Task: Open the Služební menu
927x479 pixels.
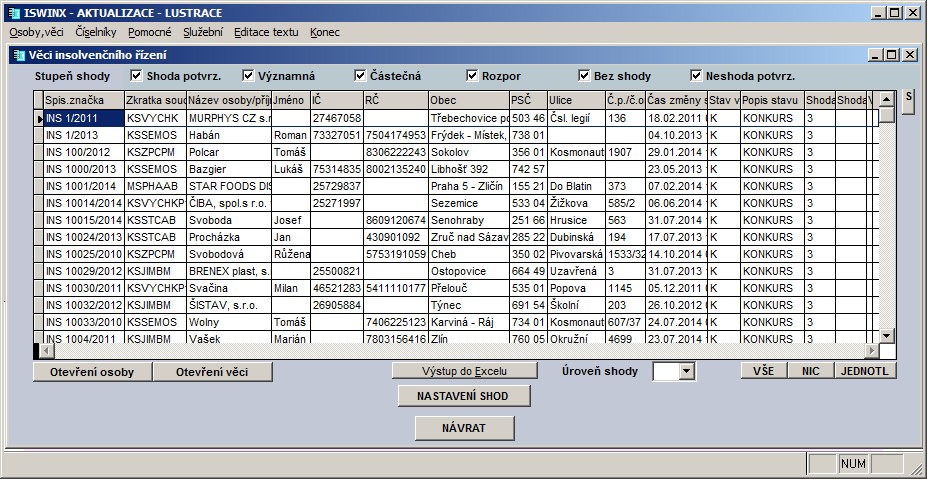Action: [203, 33]
